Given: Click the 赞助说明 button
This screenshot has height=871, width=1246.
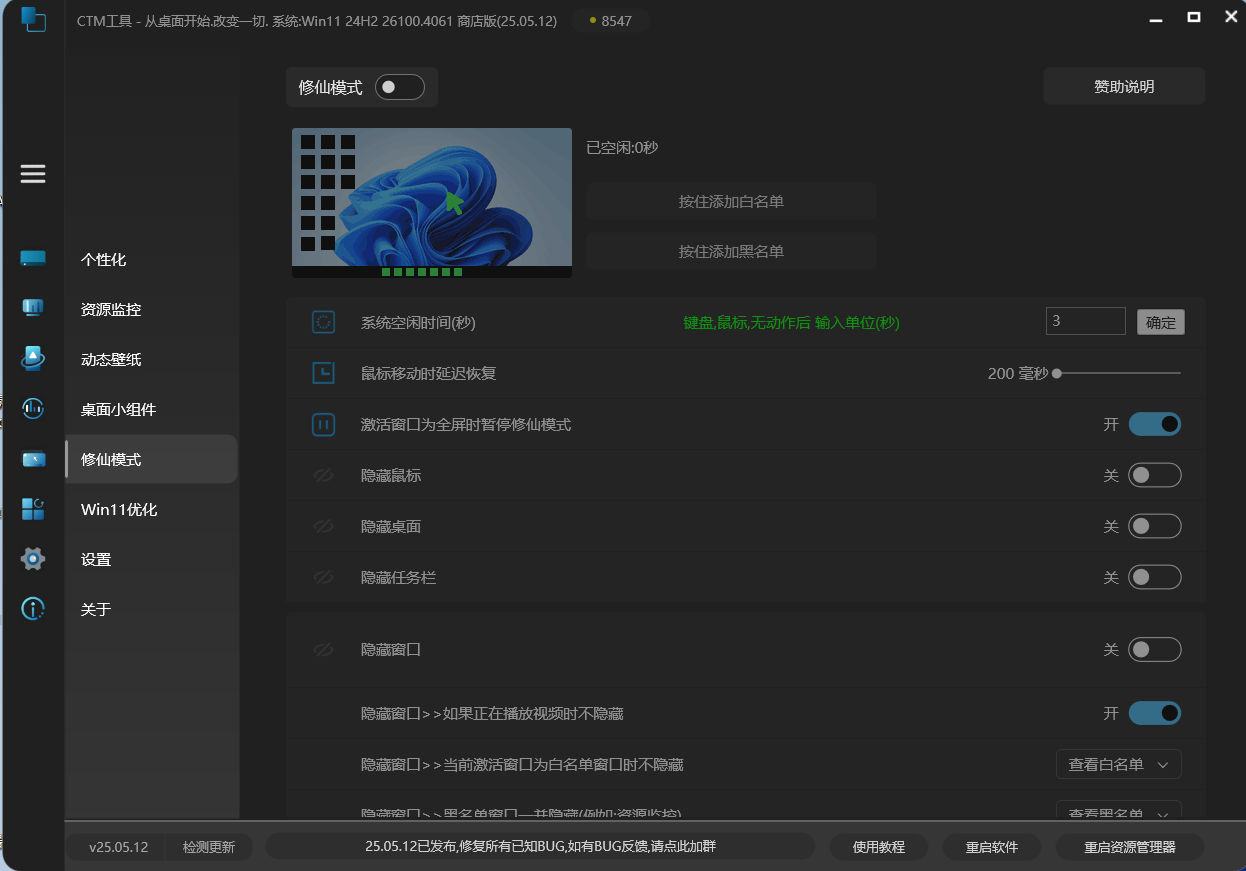Looking at the screenshot, I should [1124, 86].
